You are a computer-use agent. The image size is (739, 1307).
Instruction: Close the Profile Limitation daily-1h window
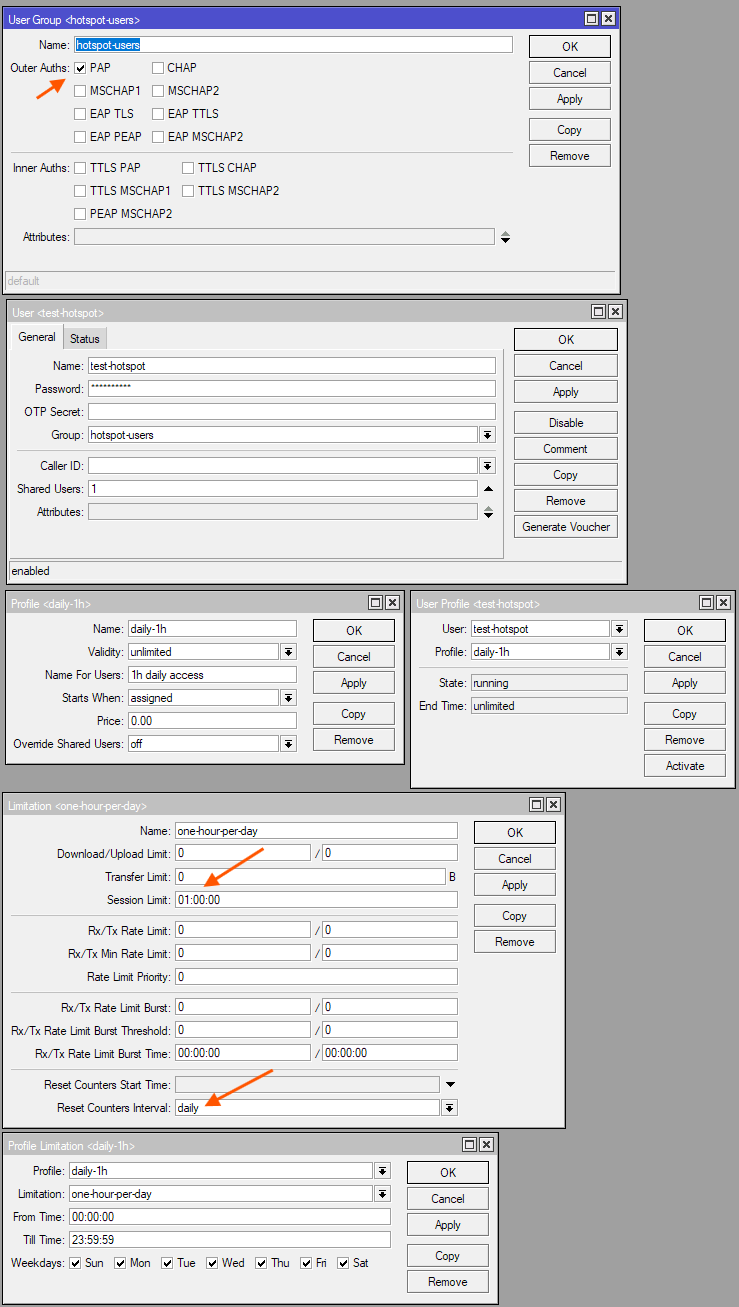tap(486, 1145)
